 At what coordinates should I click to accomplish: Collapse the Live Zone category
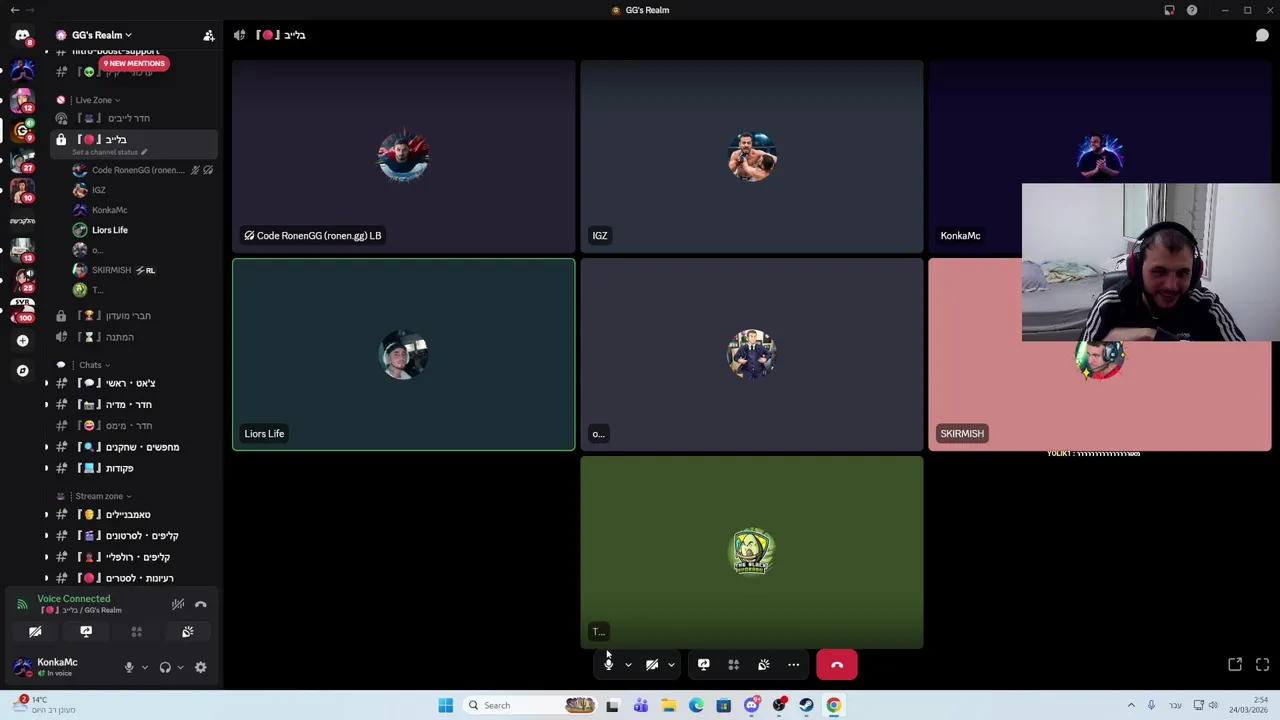[x=97, y=100]
